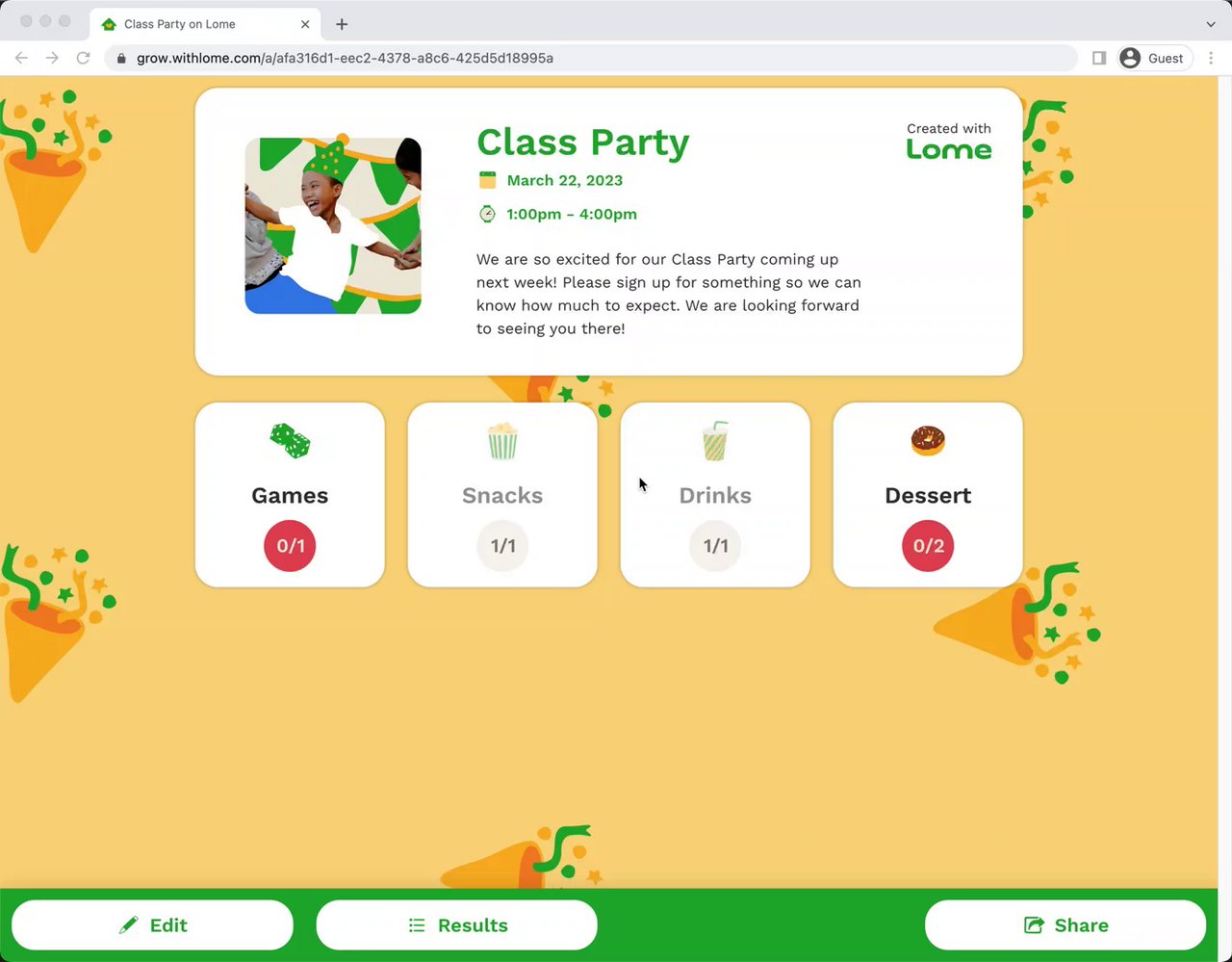Open a new browser tab
Image resolution: width=1232 pixels, height=962 pixels.
[342, 24]
